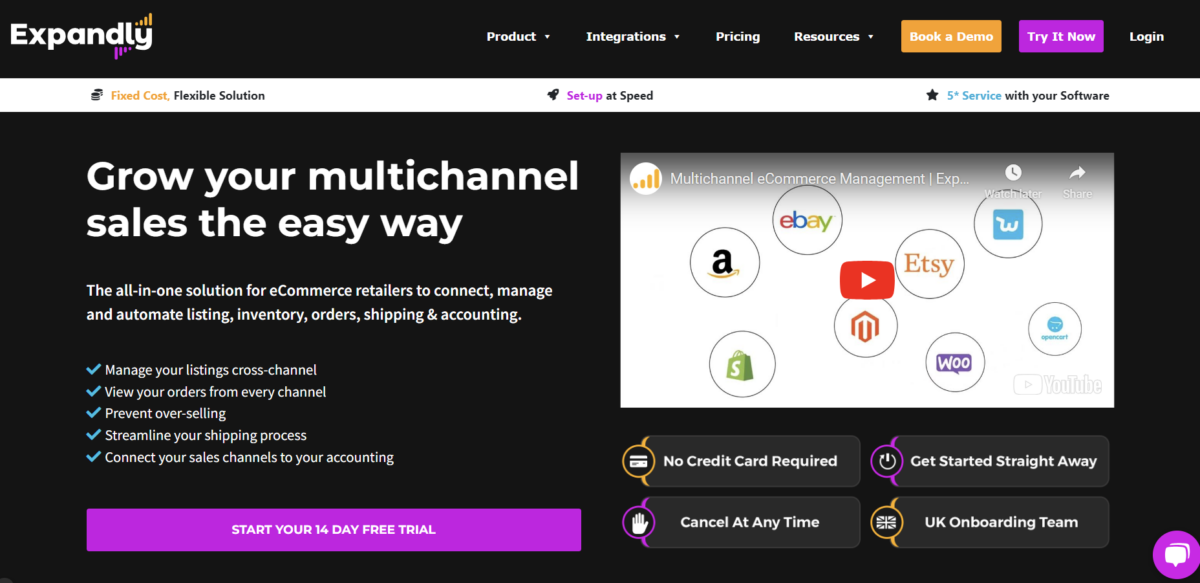Click the WooCommerce logo circle
Screen dimensions: 1200x583
click(954, 363)
